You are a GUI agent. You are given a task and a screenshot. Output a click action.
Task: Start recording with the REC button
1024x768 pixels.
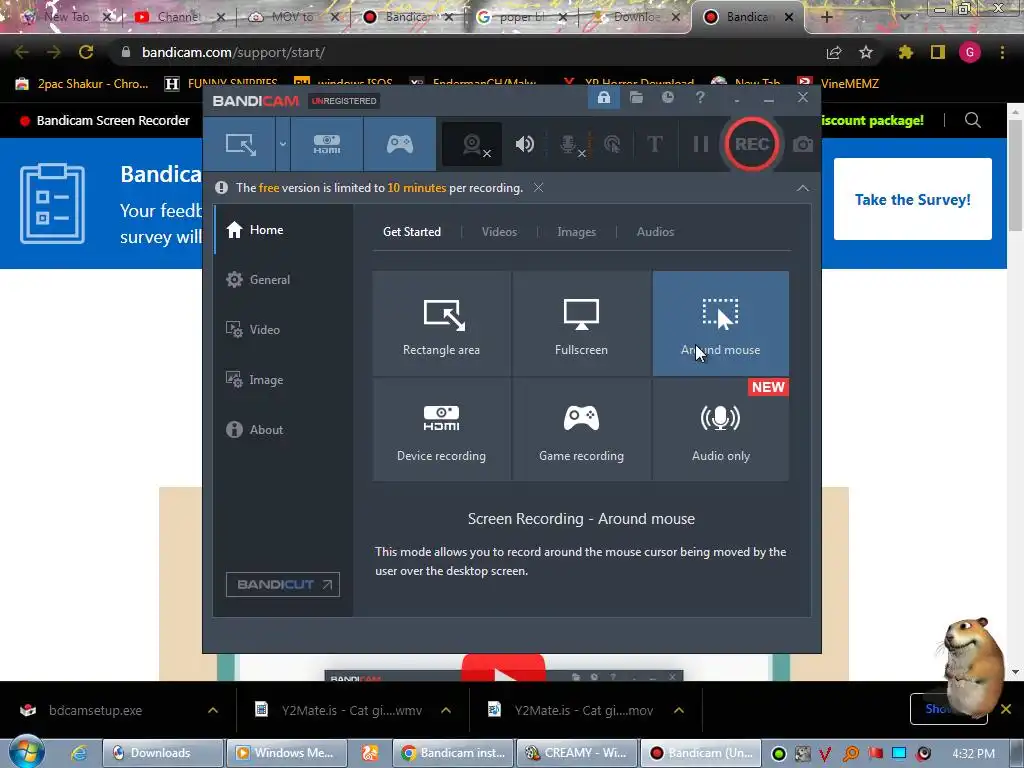[x=751, y=144]
